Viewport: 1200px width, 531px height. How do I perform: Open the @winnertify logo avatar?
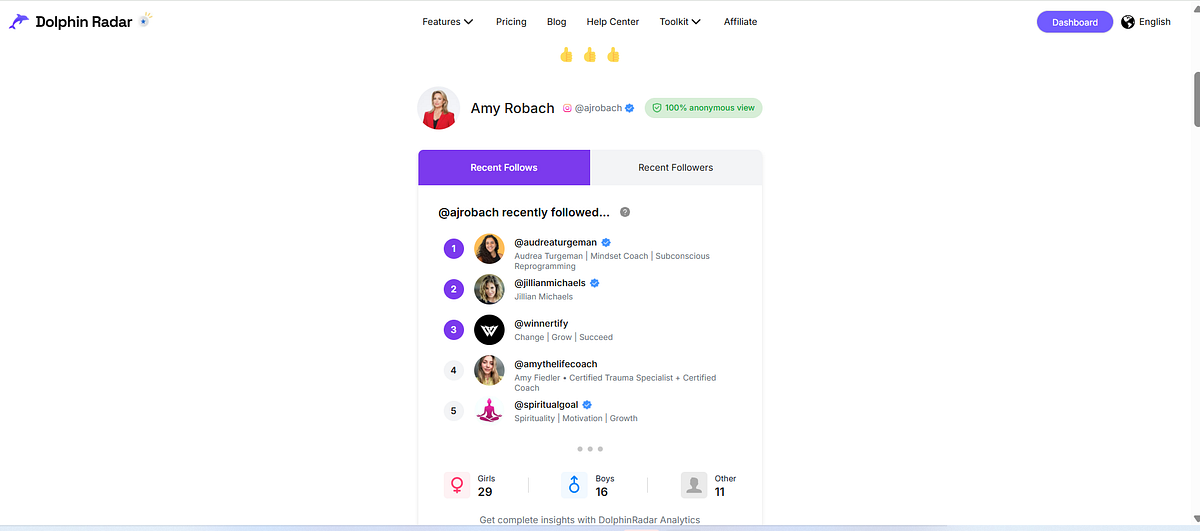pos(489,329)
